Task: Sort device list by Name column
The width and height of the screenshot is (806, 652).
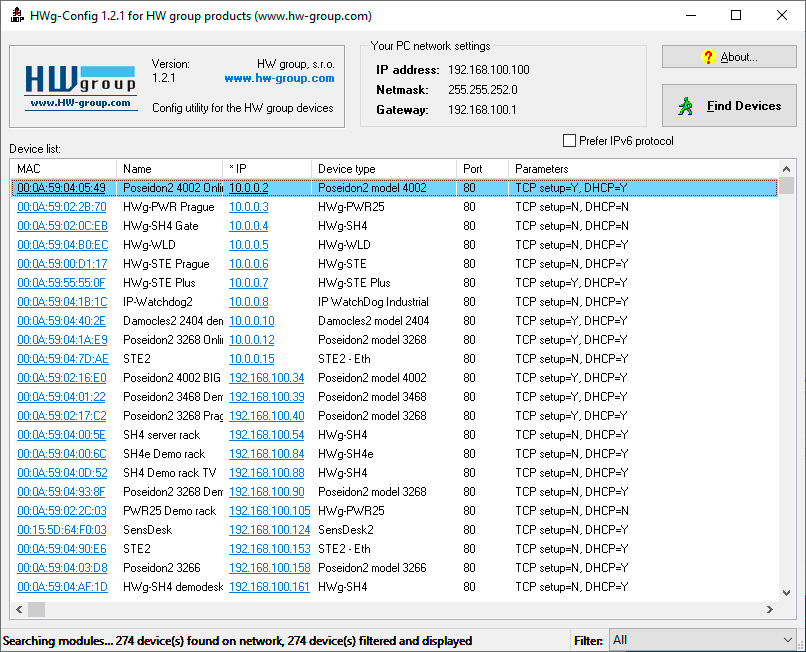Action: pyautogui.click(x=170, y=169)
